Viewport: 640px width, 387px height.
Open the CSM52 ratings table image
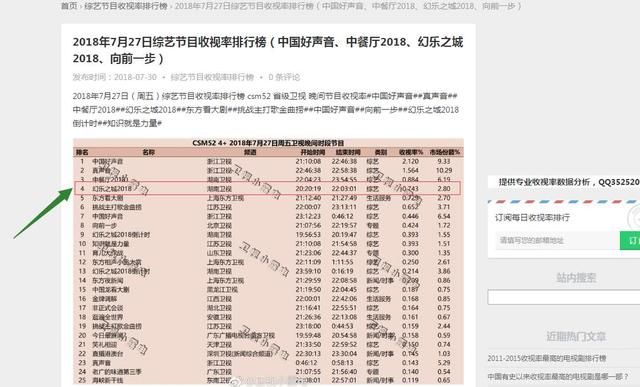click(268, 262)
